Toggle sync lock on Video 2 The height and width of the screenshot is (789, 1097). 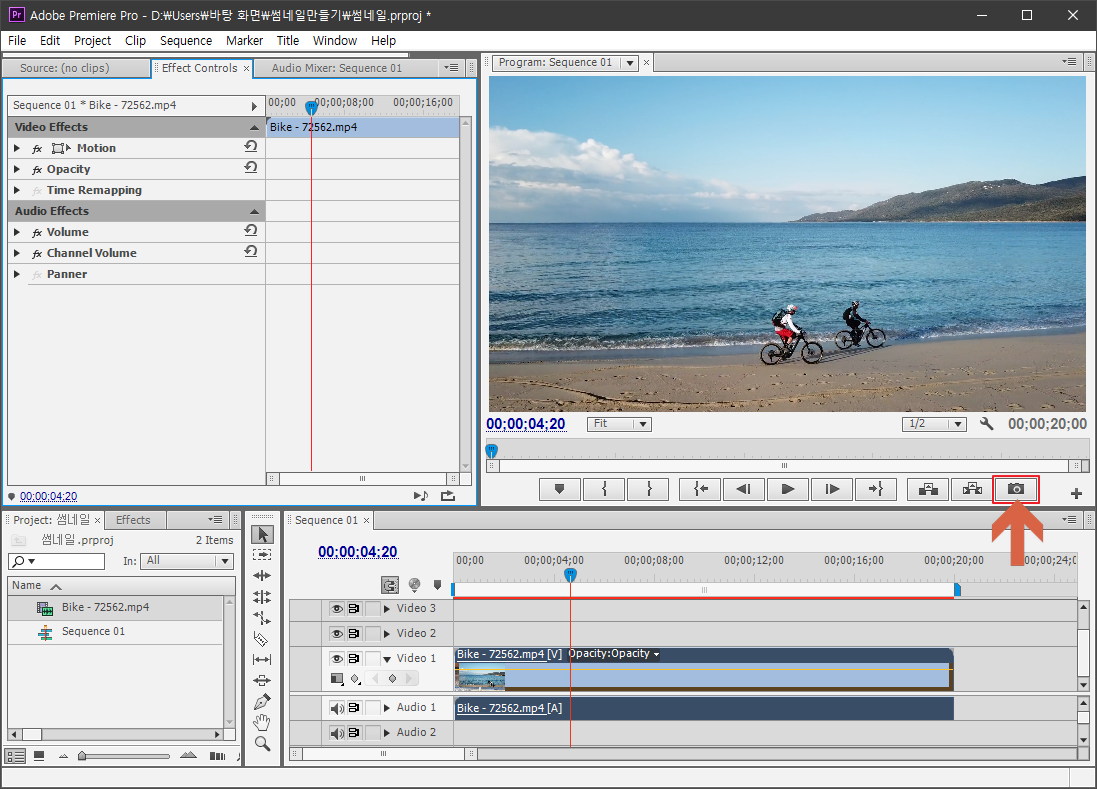354,633
